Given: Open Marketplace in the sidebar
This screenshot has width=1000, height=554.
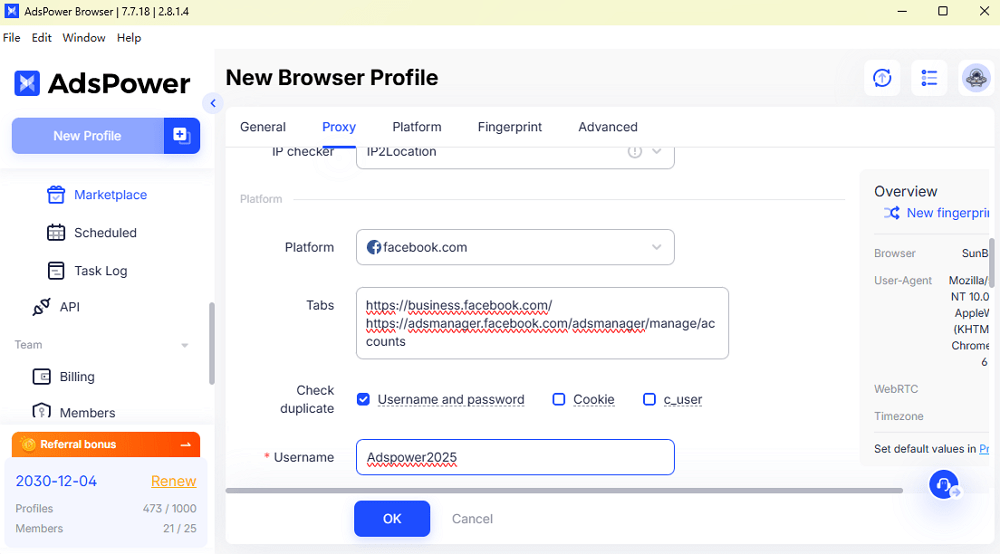Looking at the screenshot, I should tap(110, 194).
